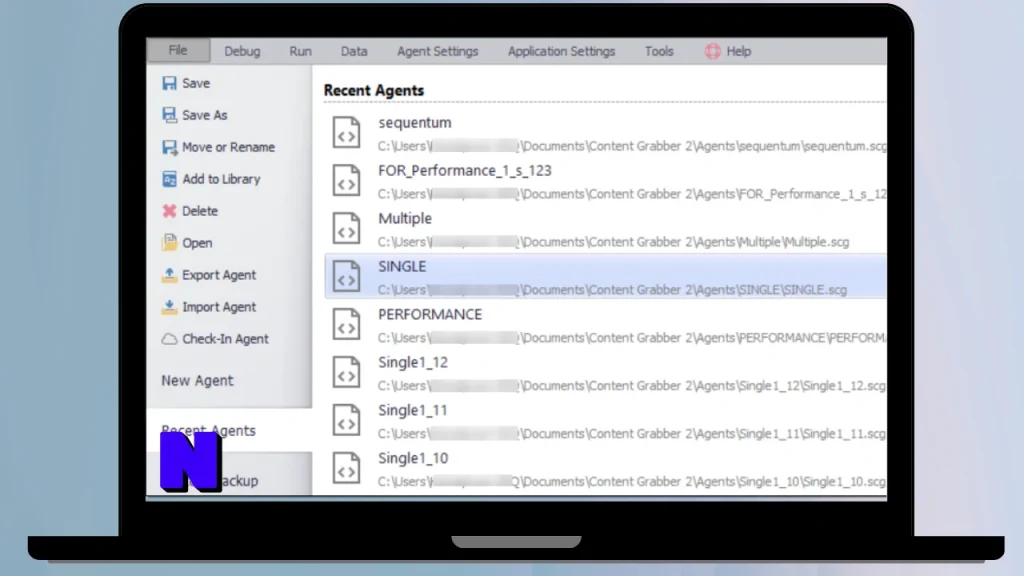The height and width of the screenshot is (576, 1024).
Task: Open the Single1_12 recent agent
Action: coord(605,372)
